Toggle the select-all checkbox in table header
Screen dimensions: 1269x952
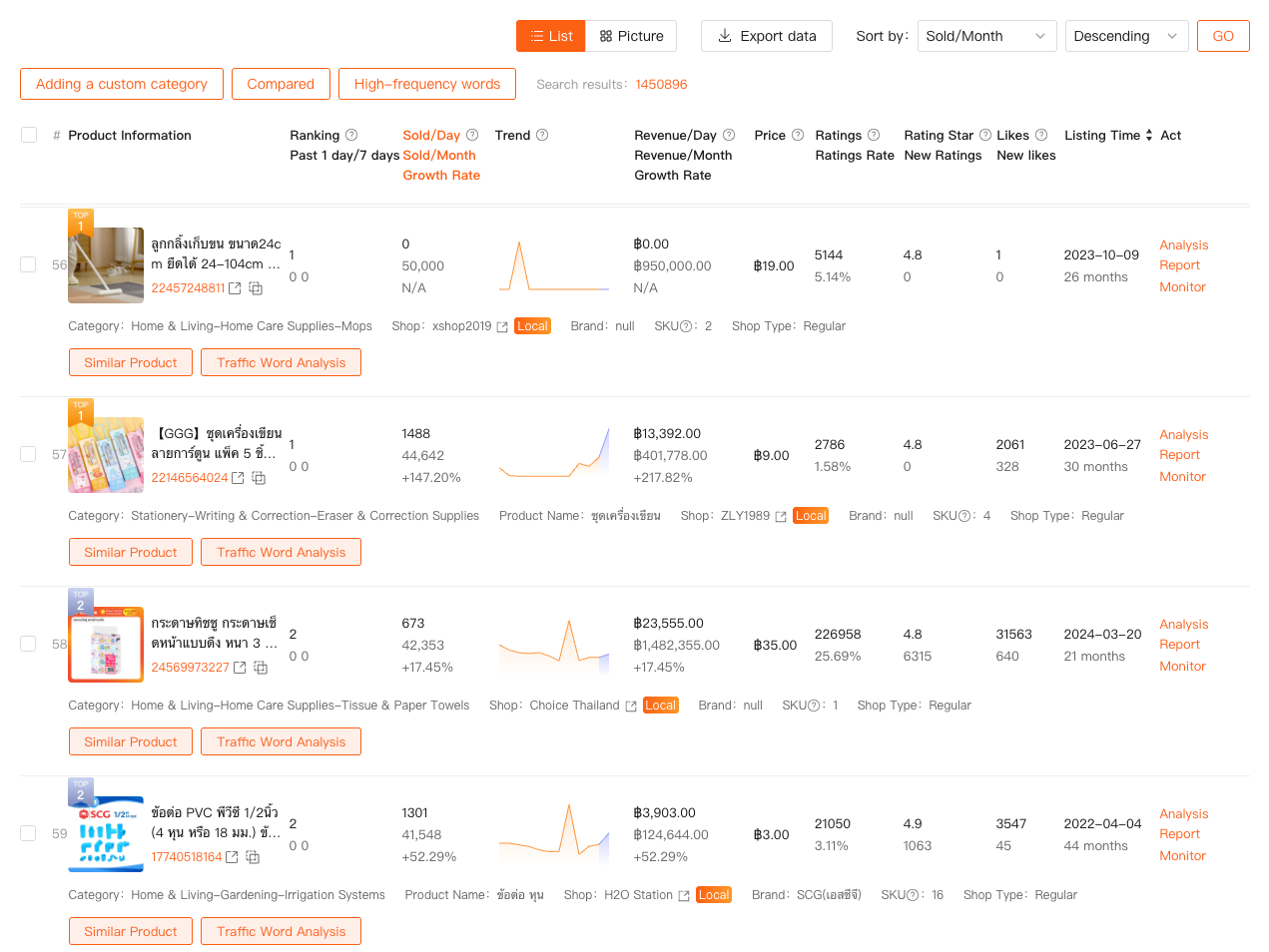[29, 136]
